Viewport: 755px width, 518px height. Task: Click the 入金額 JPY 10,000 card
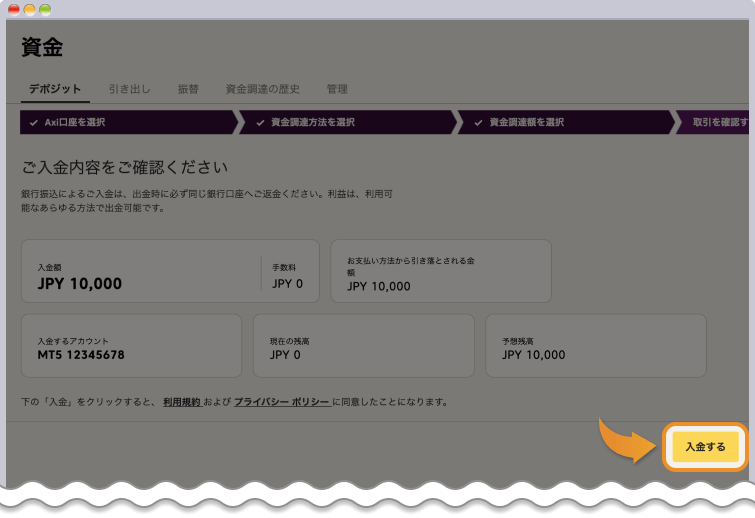(x=140, y=271)
